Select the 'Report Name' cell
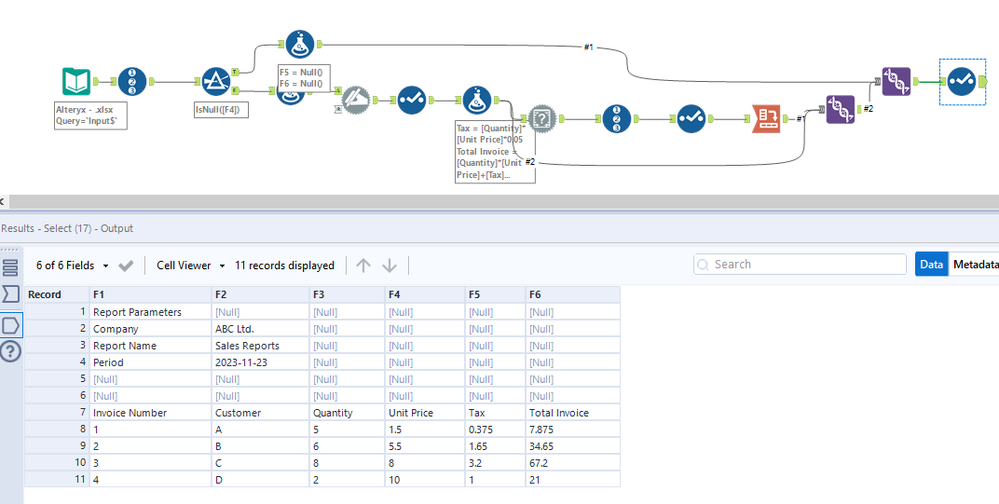 (x=150, y=345)
